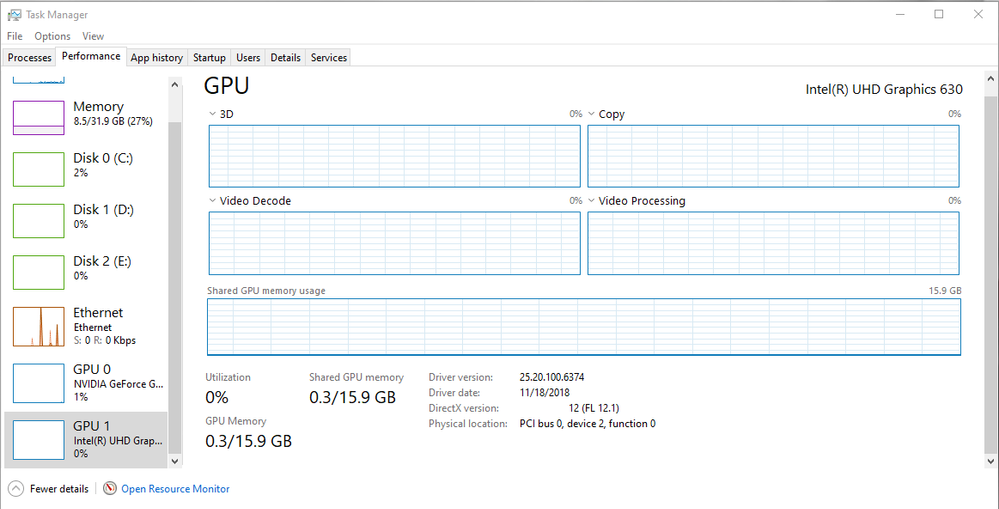Select the GPU 0 NVIDIA graph icon
The height and width of the screenshot is (509, 999).
coord(38,383)
